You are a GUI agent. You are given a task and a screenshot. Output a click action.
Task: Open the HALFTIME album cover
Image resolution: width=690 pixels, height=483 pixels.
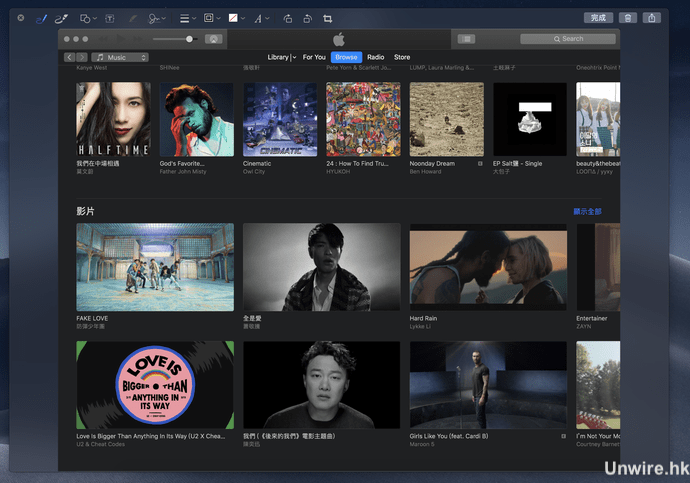click(114, 119)
